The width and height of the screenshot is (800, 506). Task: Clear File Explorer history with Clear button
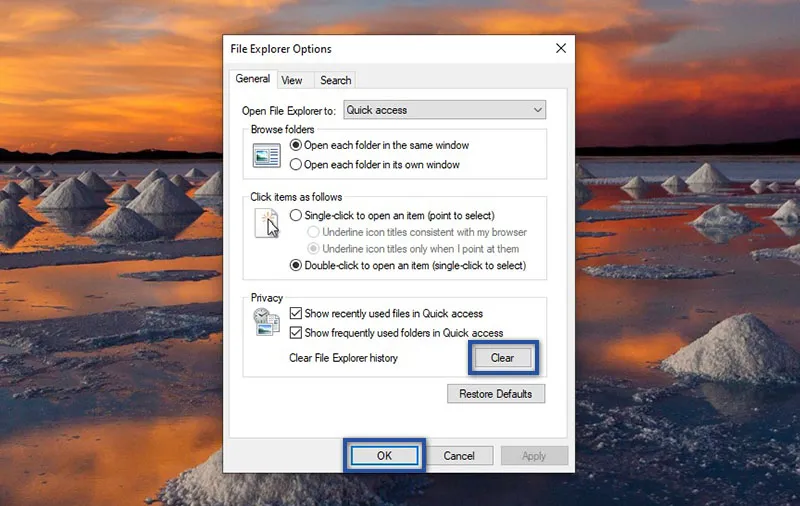click(x=503, y=358)
